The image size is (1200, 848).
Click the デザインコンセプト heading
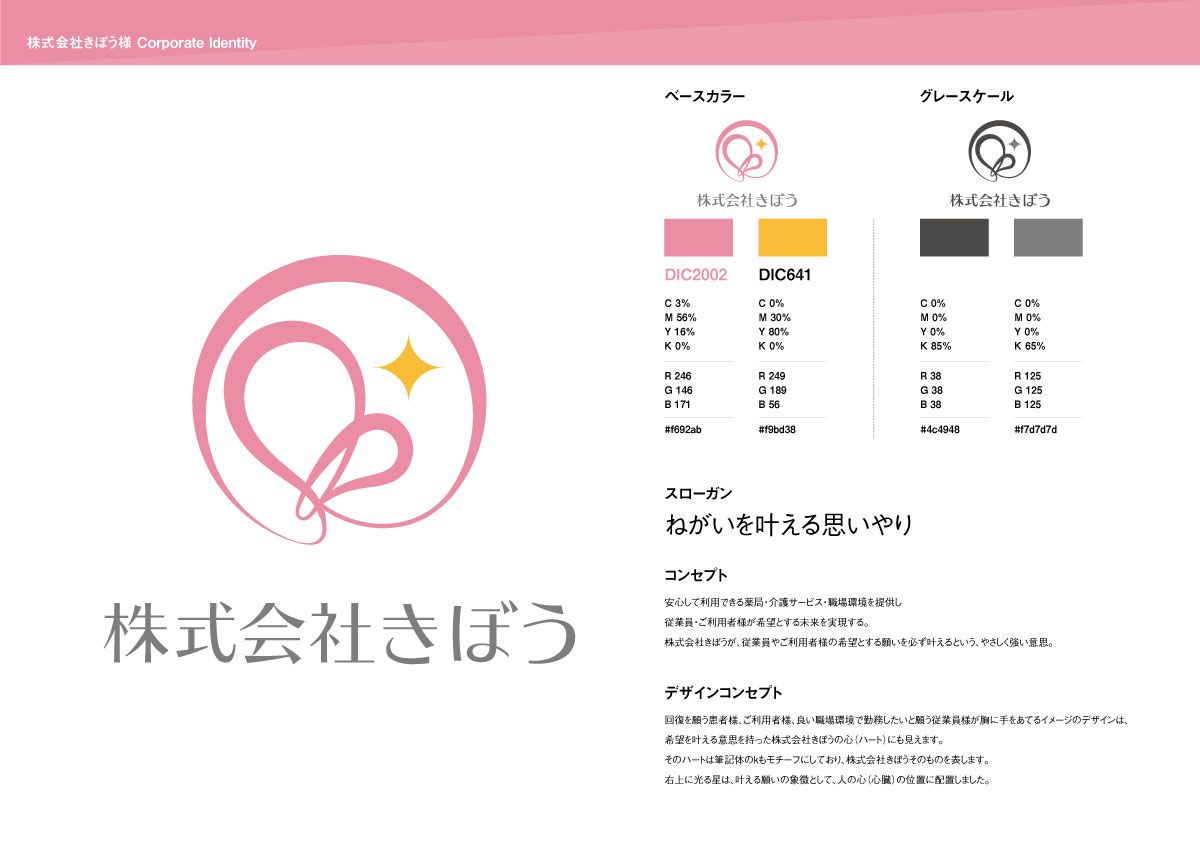coord(723,692)
